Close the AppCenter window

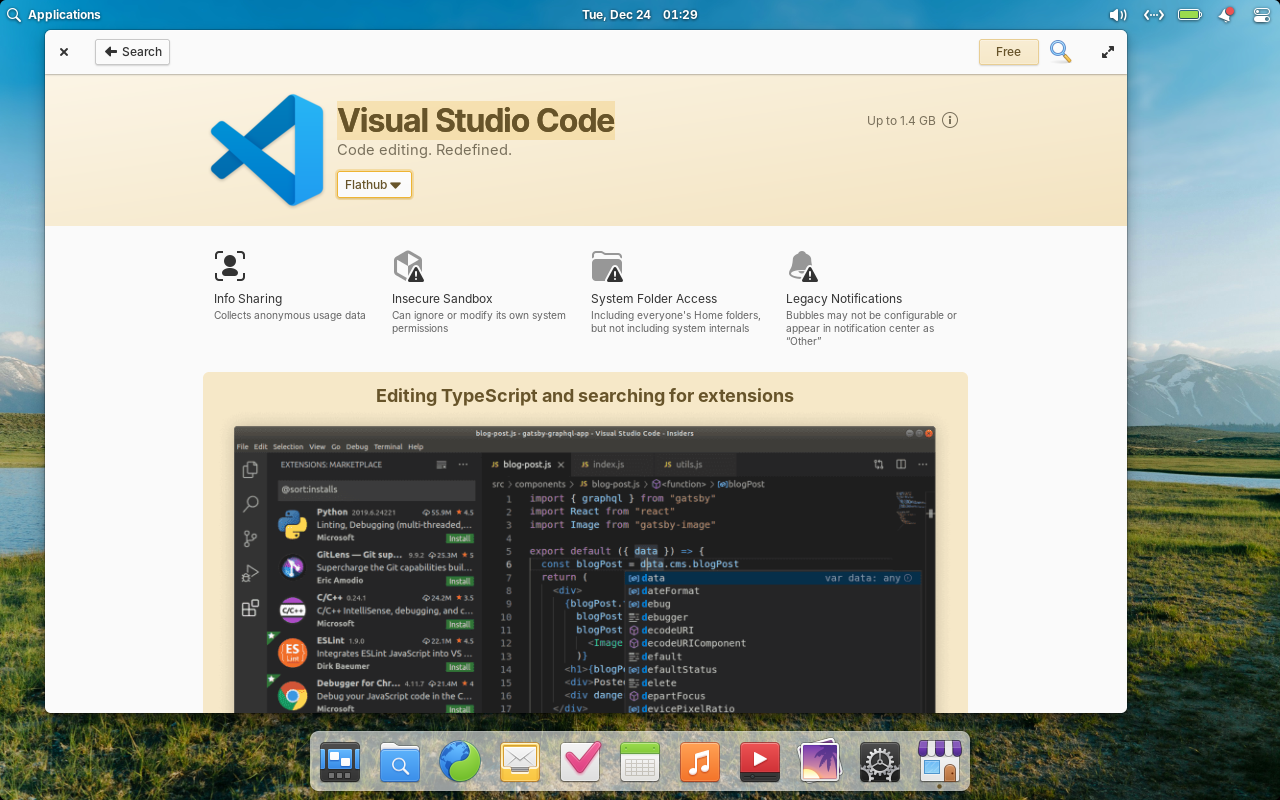point(64,52)
